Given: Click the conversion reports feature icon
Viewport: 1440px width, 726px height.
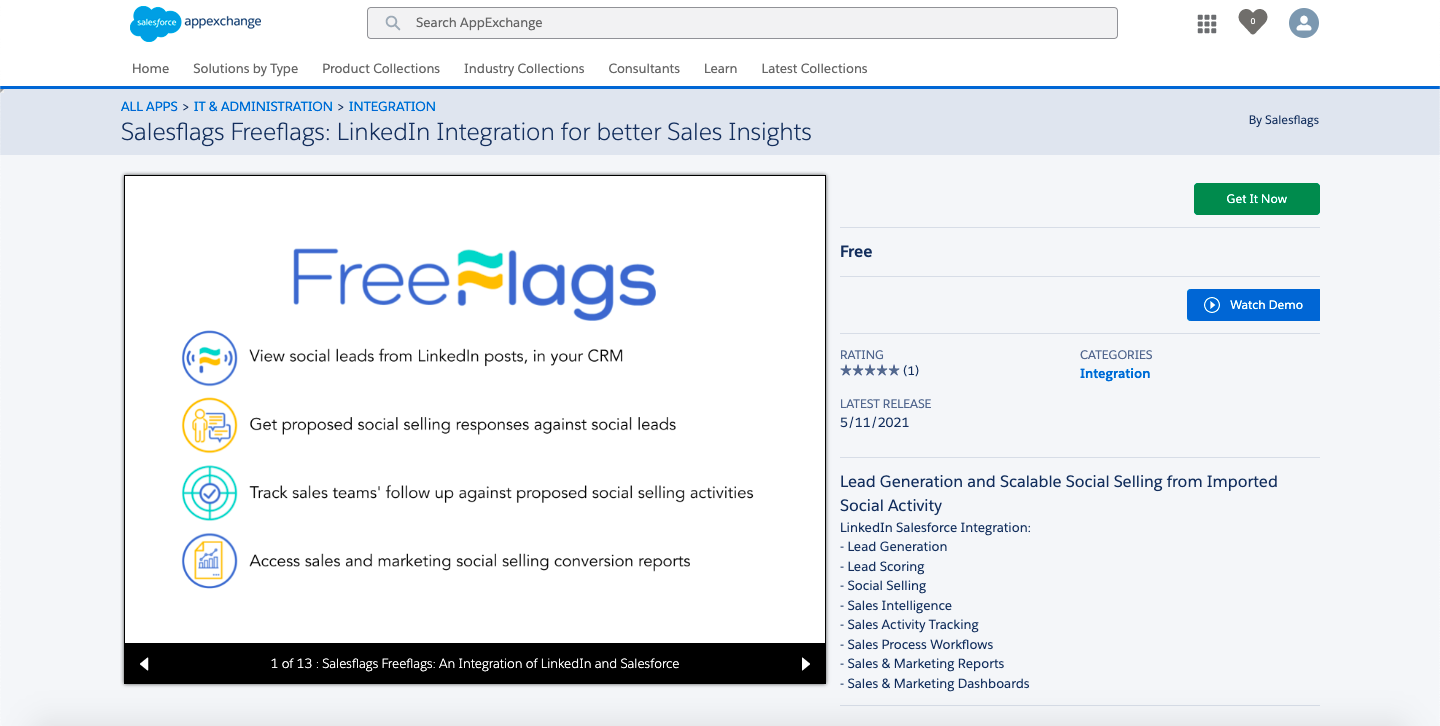Looking at the screenshot, I should pyautogui.click(x=209, y=561).
